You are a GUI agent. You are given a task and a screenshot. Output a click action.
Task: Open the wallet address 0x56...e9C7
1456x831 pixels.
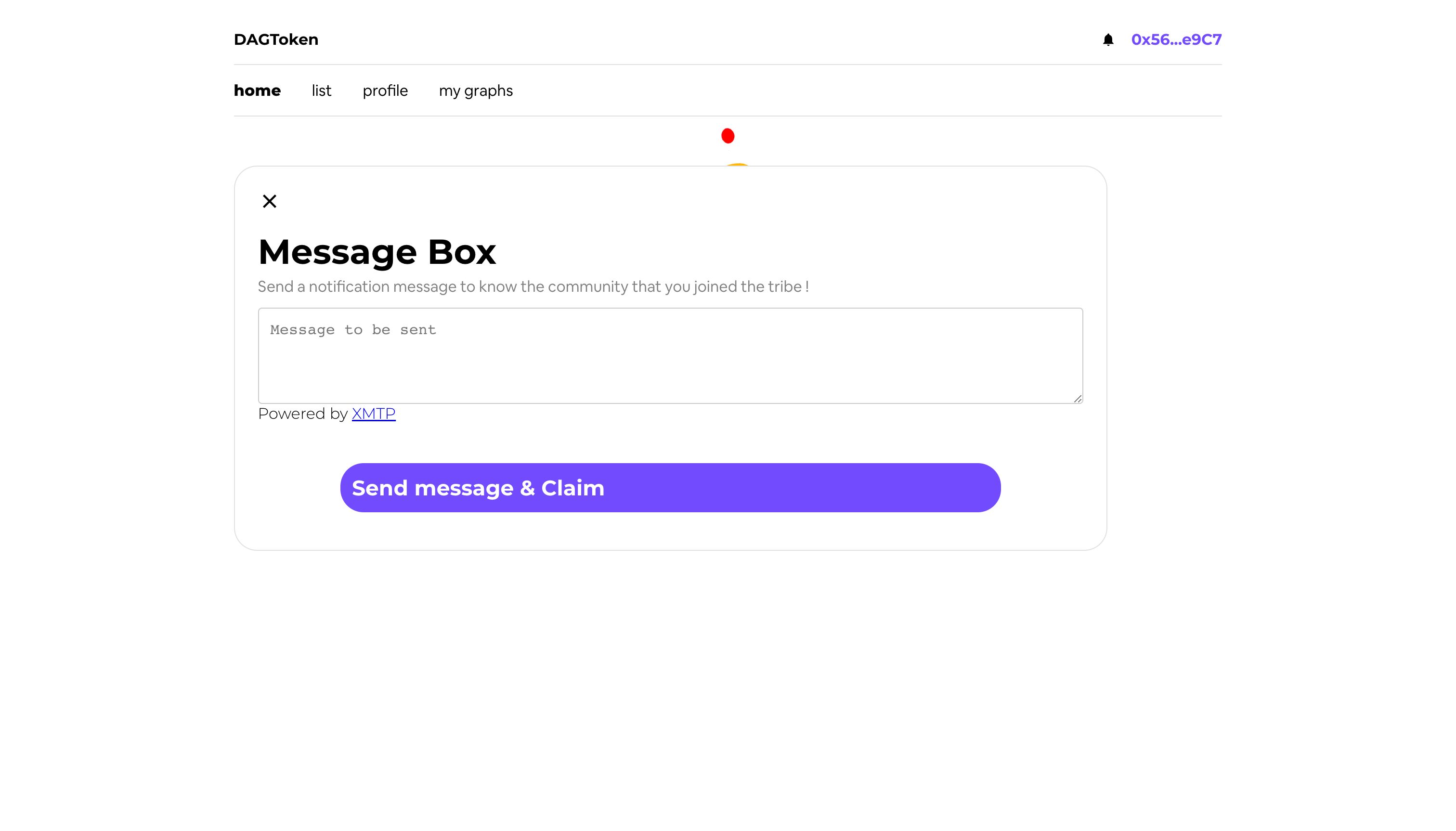(x=1176, y=39)
